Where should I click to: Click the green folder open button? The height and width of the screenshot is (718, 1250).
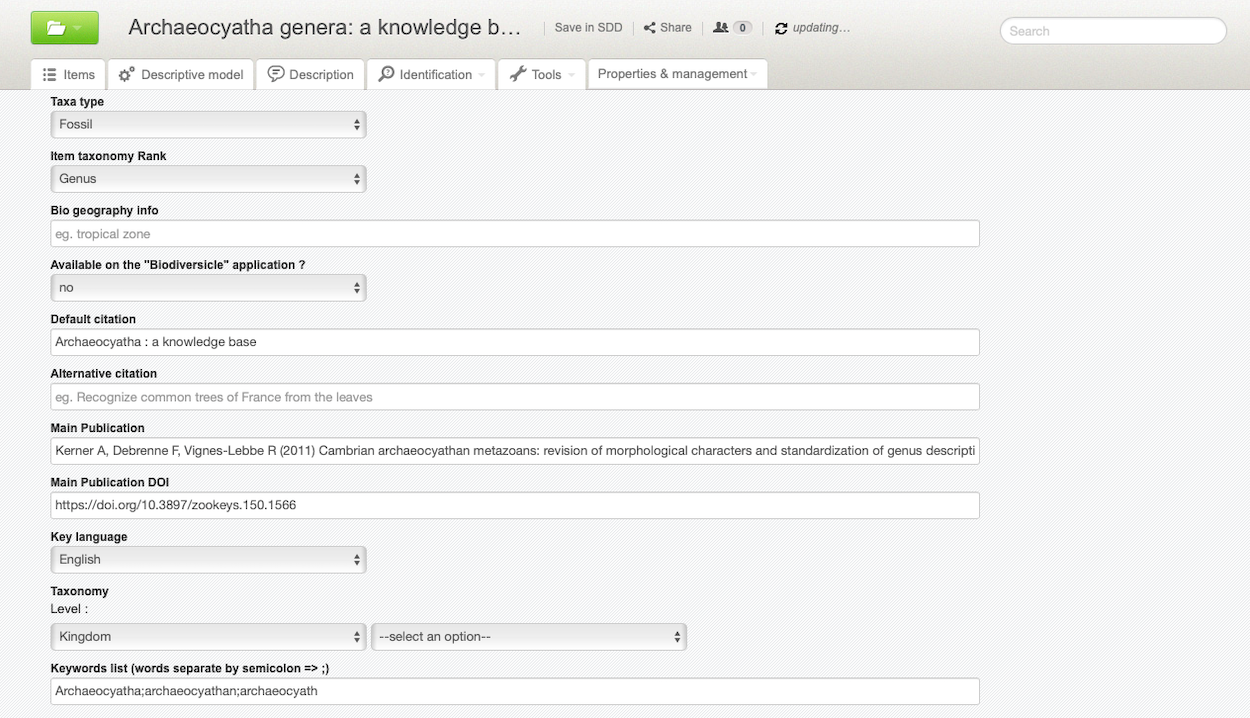pos(64,28)
